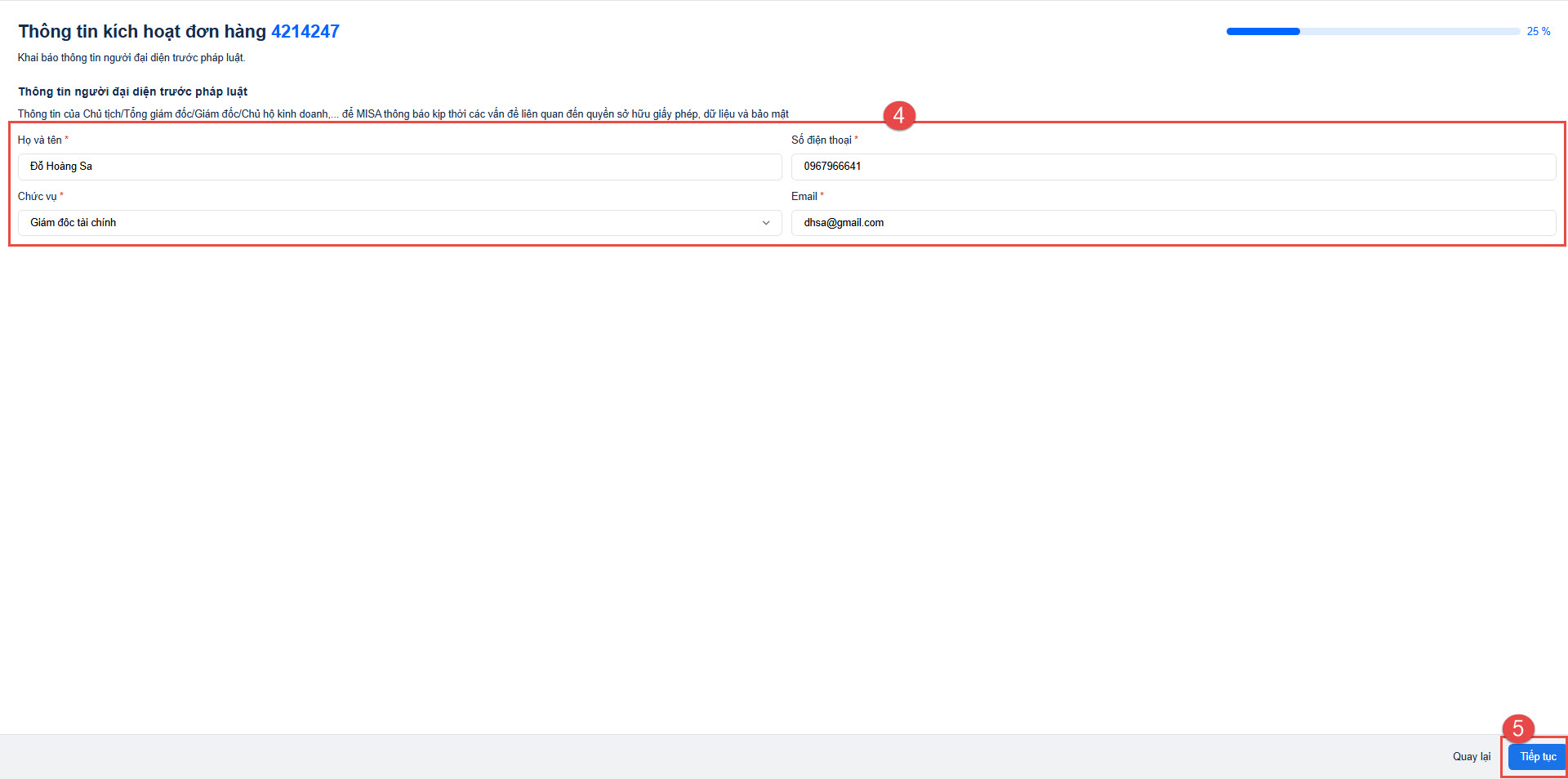The image size is (1568, 779).
Task: Click order number 4214247 link
Action: tap(305, 31)
